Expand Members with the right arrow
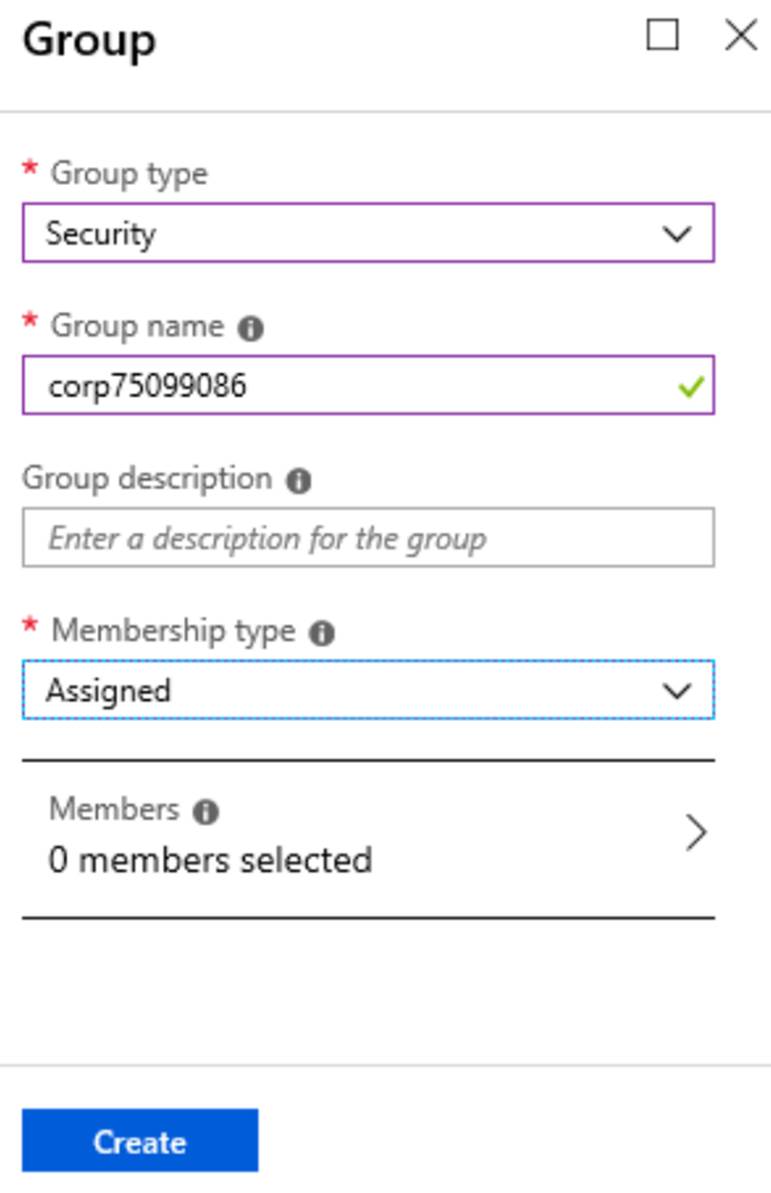Screen dimensions: 771x1193 (x=696, y=832)
